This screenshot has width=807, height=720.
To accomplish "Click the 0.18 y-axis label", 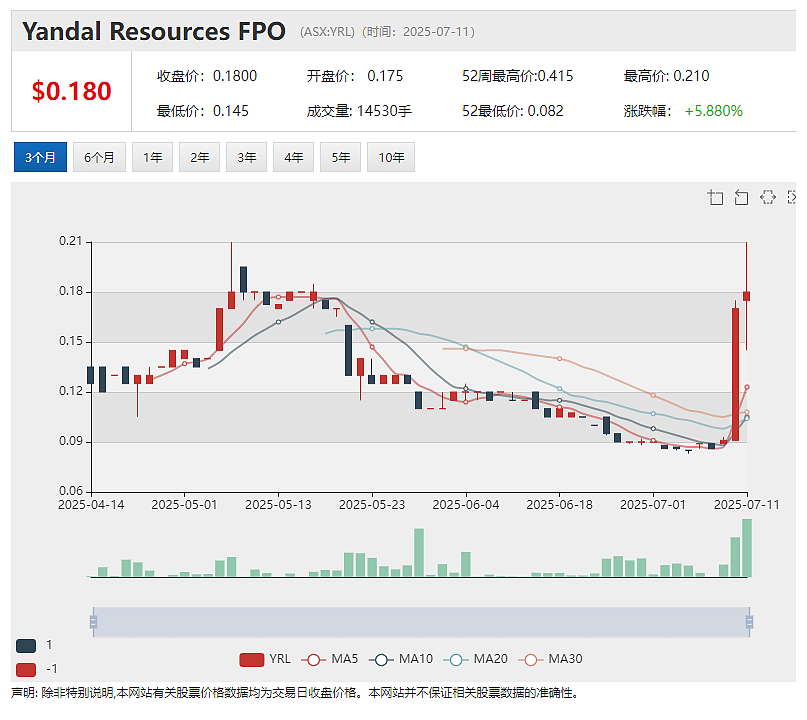I will click(71, 291).
